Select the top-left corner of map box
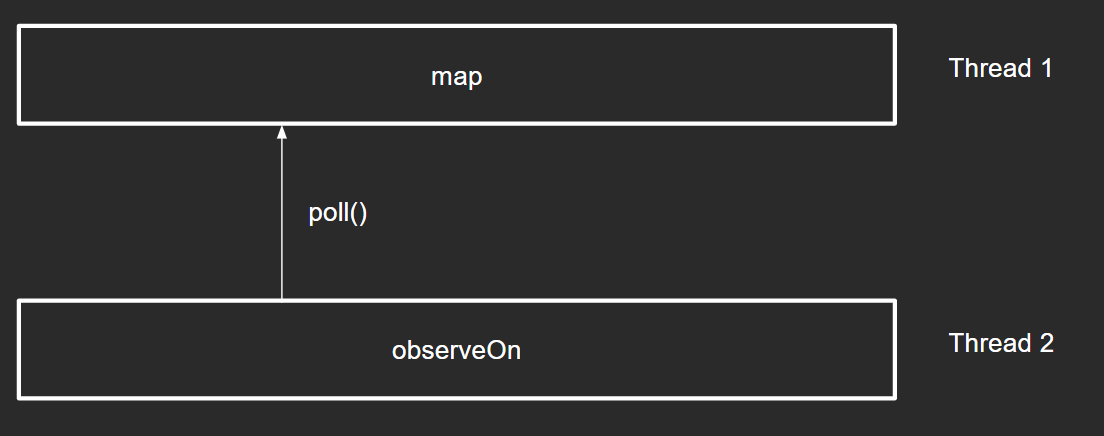 coord(19,27)
